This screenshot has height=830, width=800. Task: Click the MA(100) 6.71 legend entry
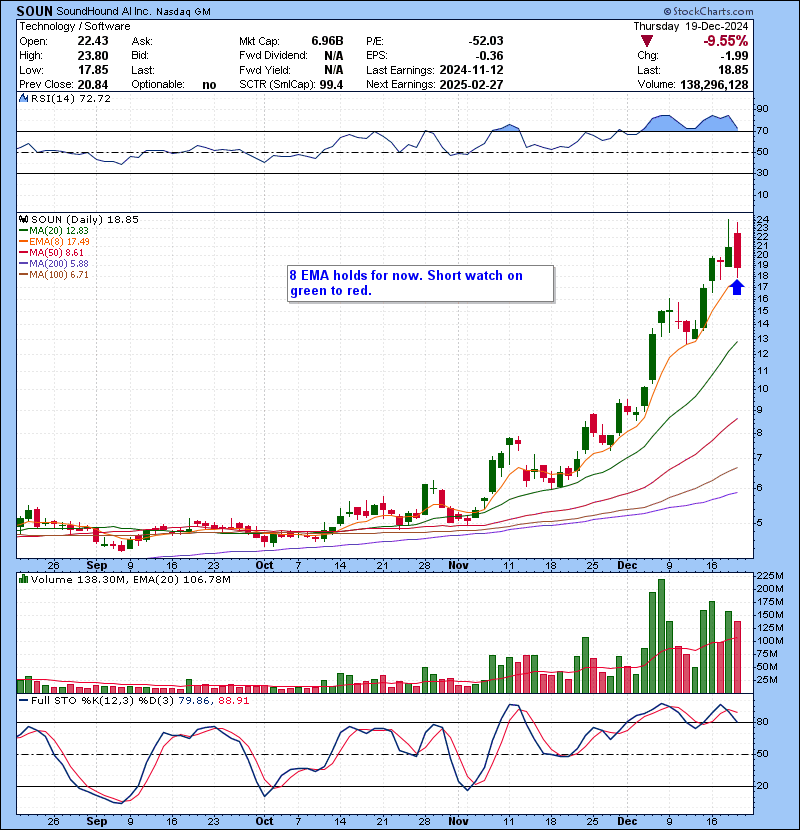[59, 275]
